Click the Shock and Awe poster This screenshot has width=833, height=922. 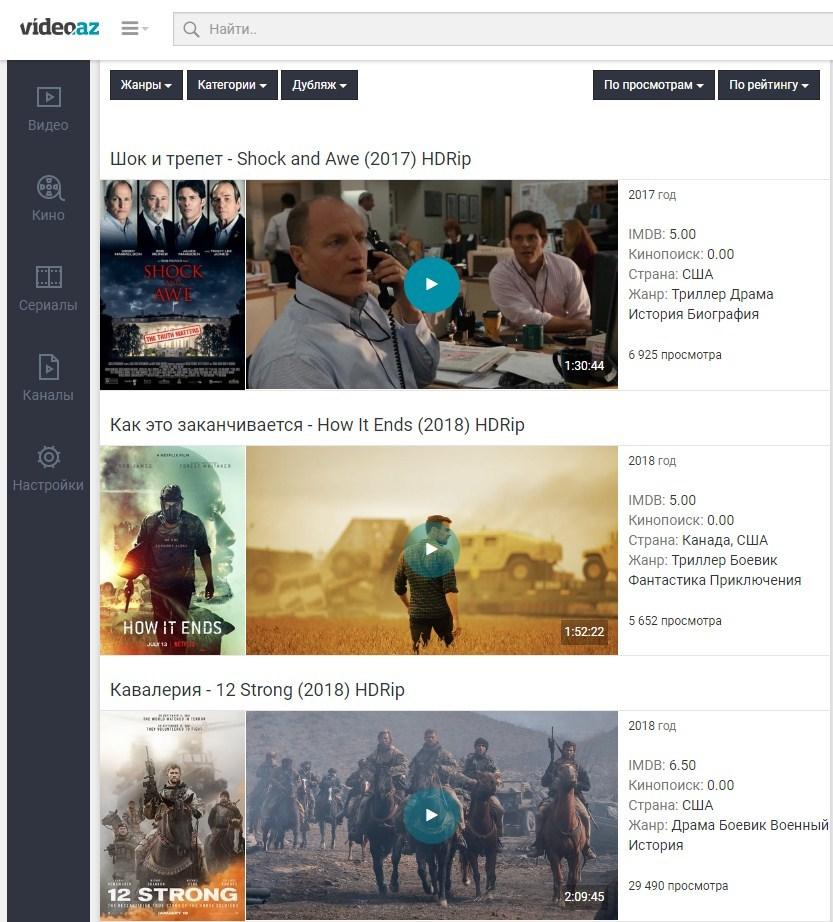pos(172,285)
